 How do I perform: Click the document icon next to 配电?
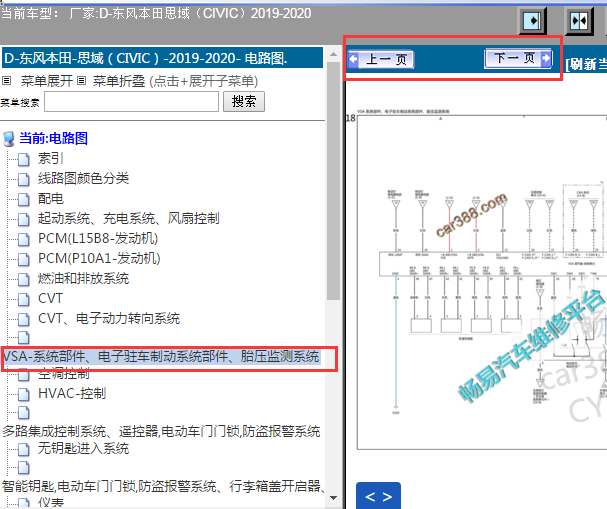[24, 199]
